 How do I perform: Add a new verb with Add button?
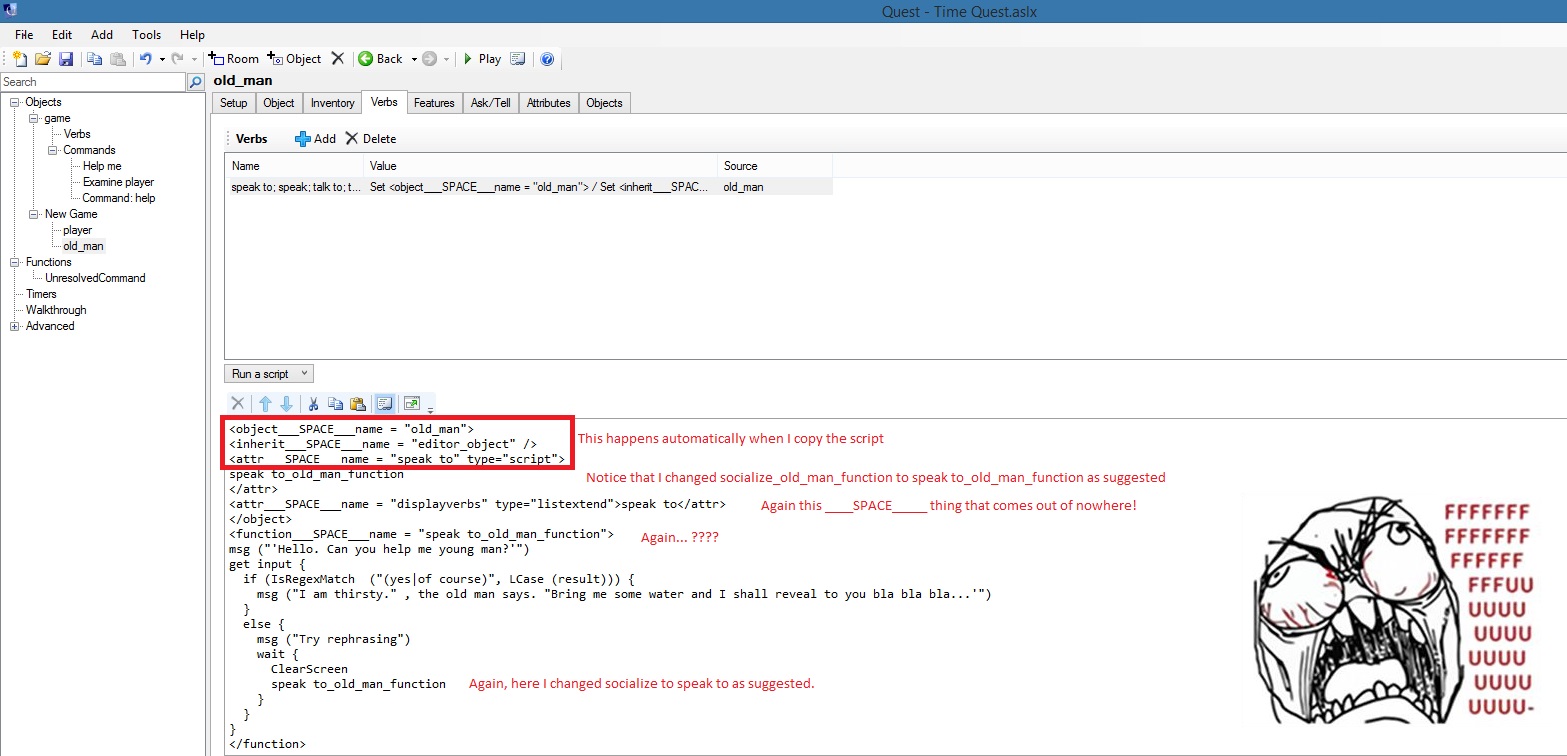315,139
